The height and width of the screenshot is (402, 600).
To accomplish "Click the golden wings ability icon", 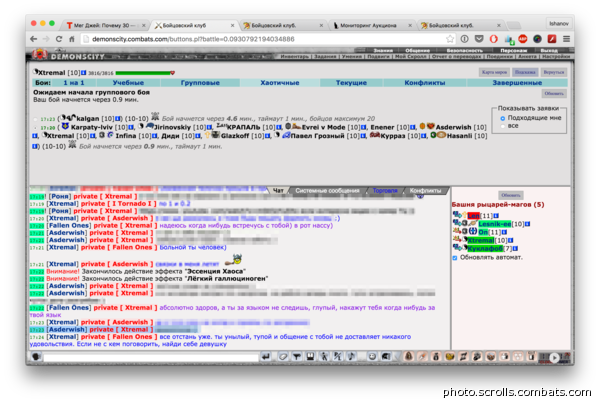I will (x=450, y=356).
